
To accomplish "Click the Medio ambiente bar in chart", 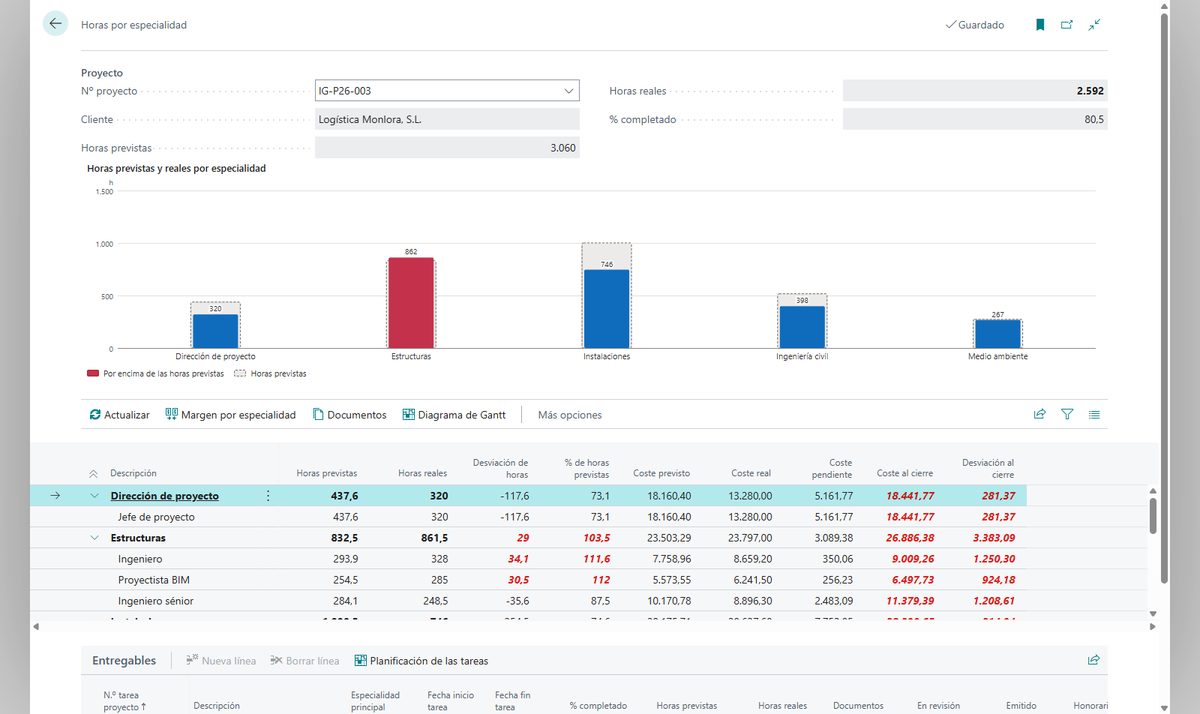I will [998, 334].
